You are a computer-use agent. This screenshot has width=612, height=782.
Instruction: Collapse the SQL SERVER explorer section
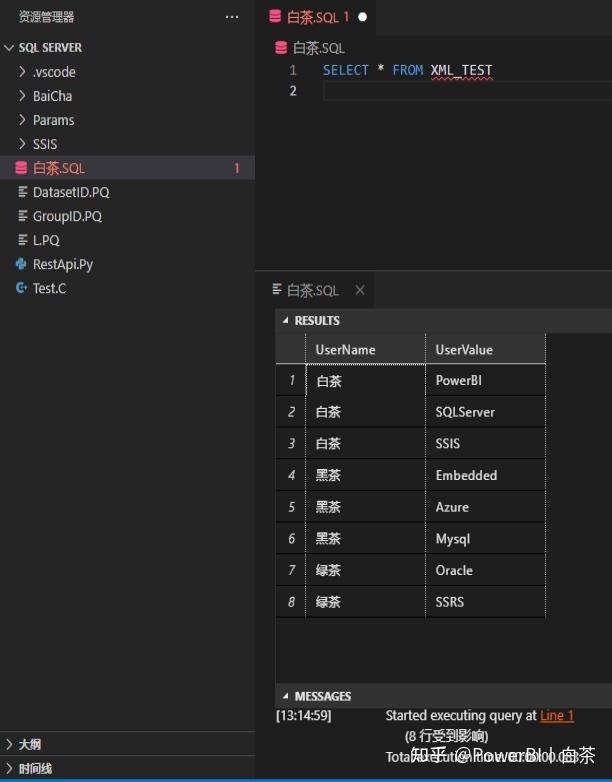10,48
